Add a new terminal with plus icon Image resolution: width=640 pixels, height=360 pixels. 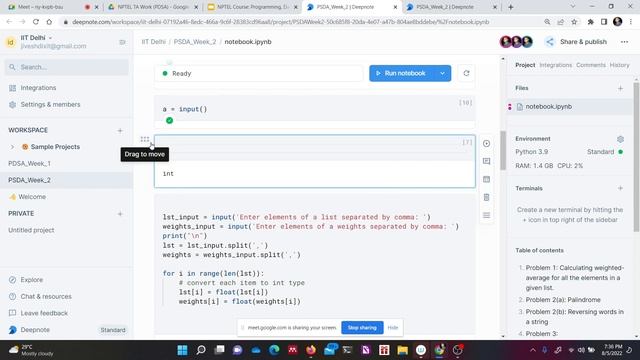(x=620, y=188)
